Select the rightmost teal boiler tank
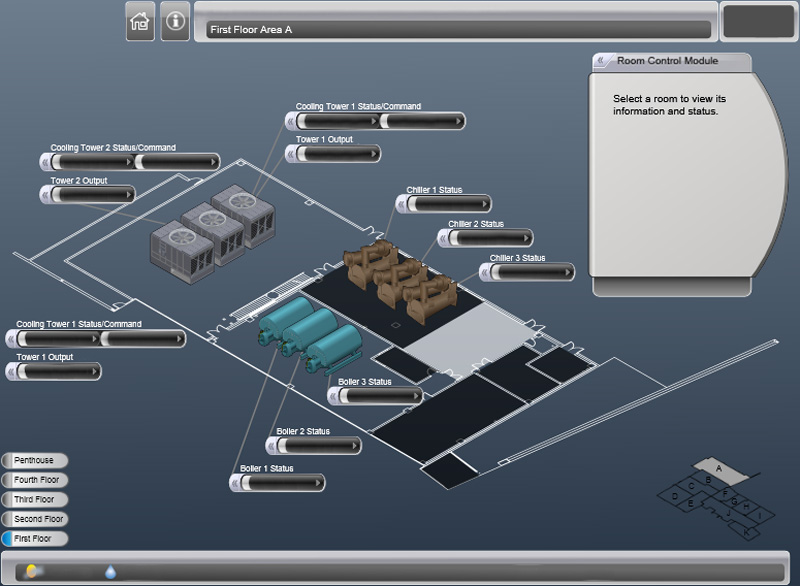Image resolution: width=800 pixels, height=586 pixels. 334,349
